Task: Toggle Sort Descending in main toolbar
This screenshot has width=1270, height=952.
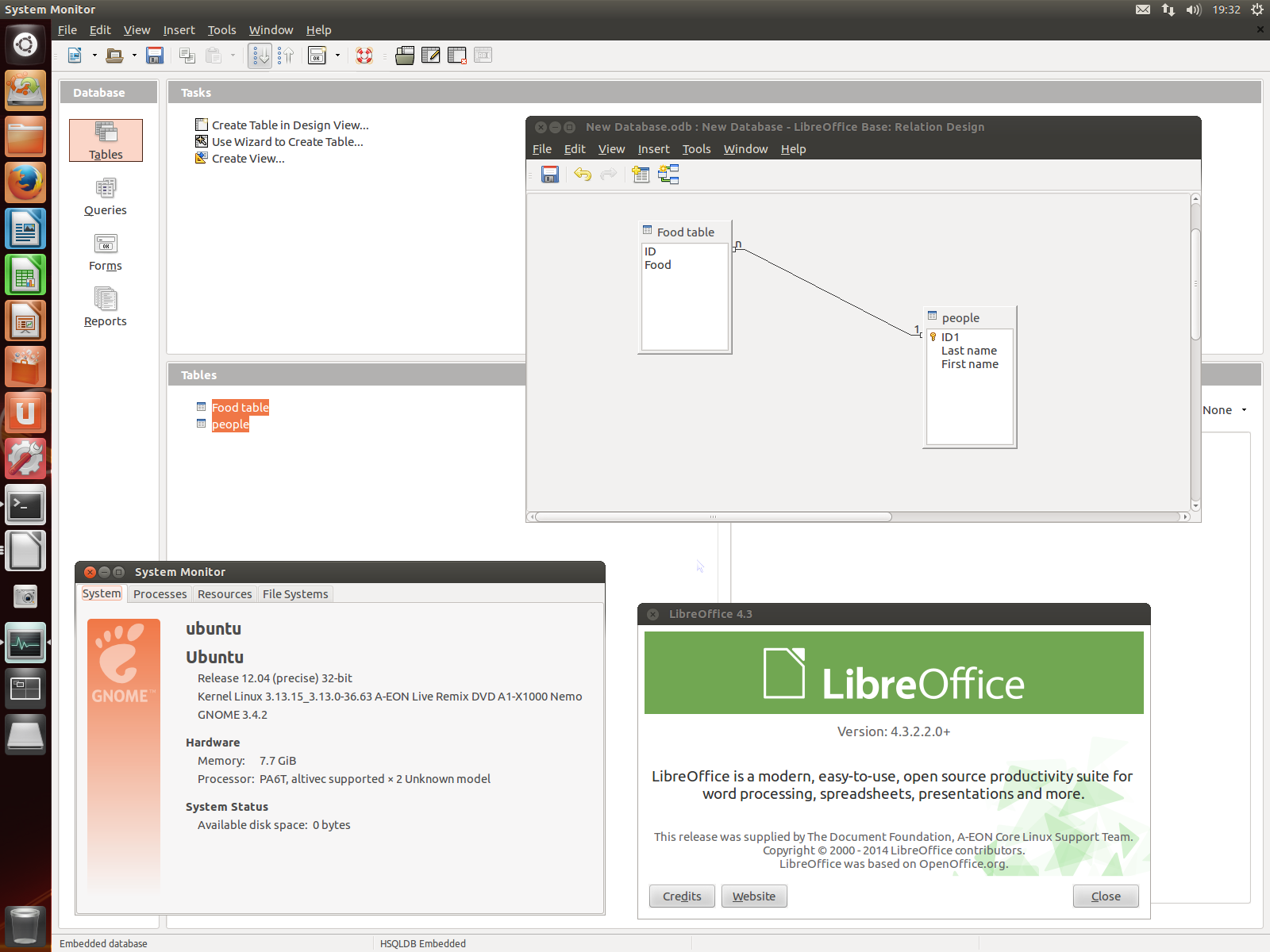Action: [x=286, y=56]
